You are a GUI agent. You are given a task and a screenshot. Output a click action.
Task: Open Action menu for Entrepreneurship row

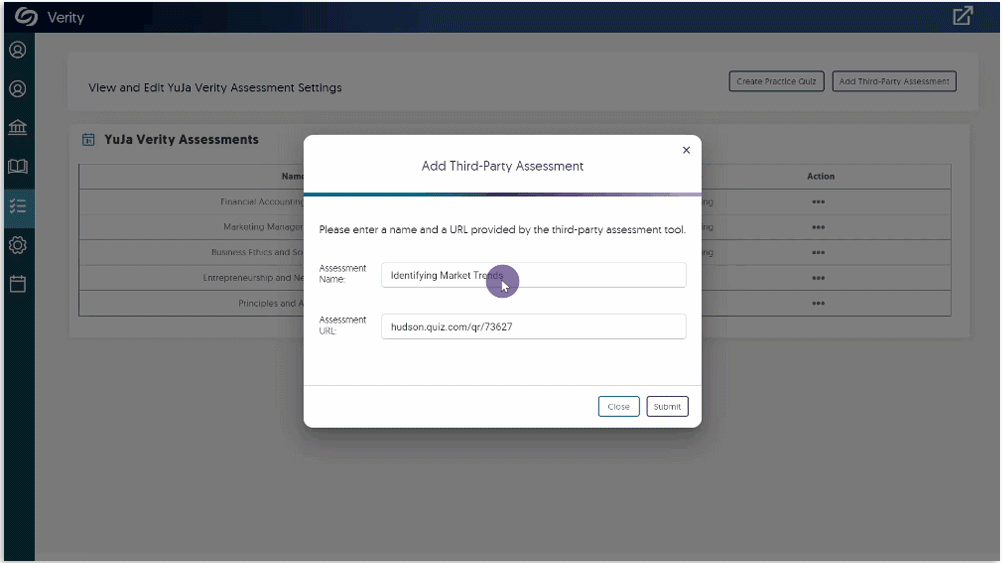point(818,278)
